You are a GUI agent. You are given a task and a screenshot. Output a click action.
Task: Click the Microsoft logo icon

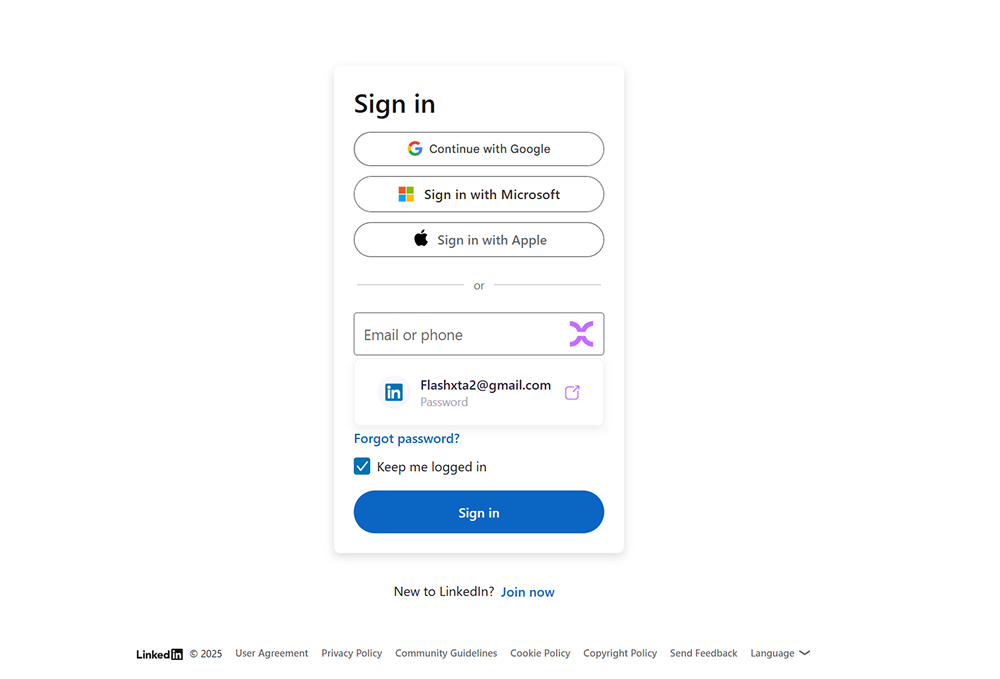[x=406, y=195]
